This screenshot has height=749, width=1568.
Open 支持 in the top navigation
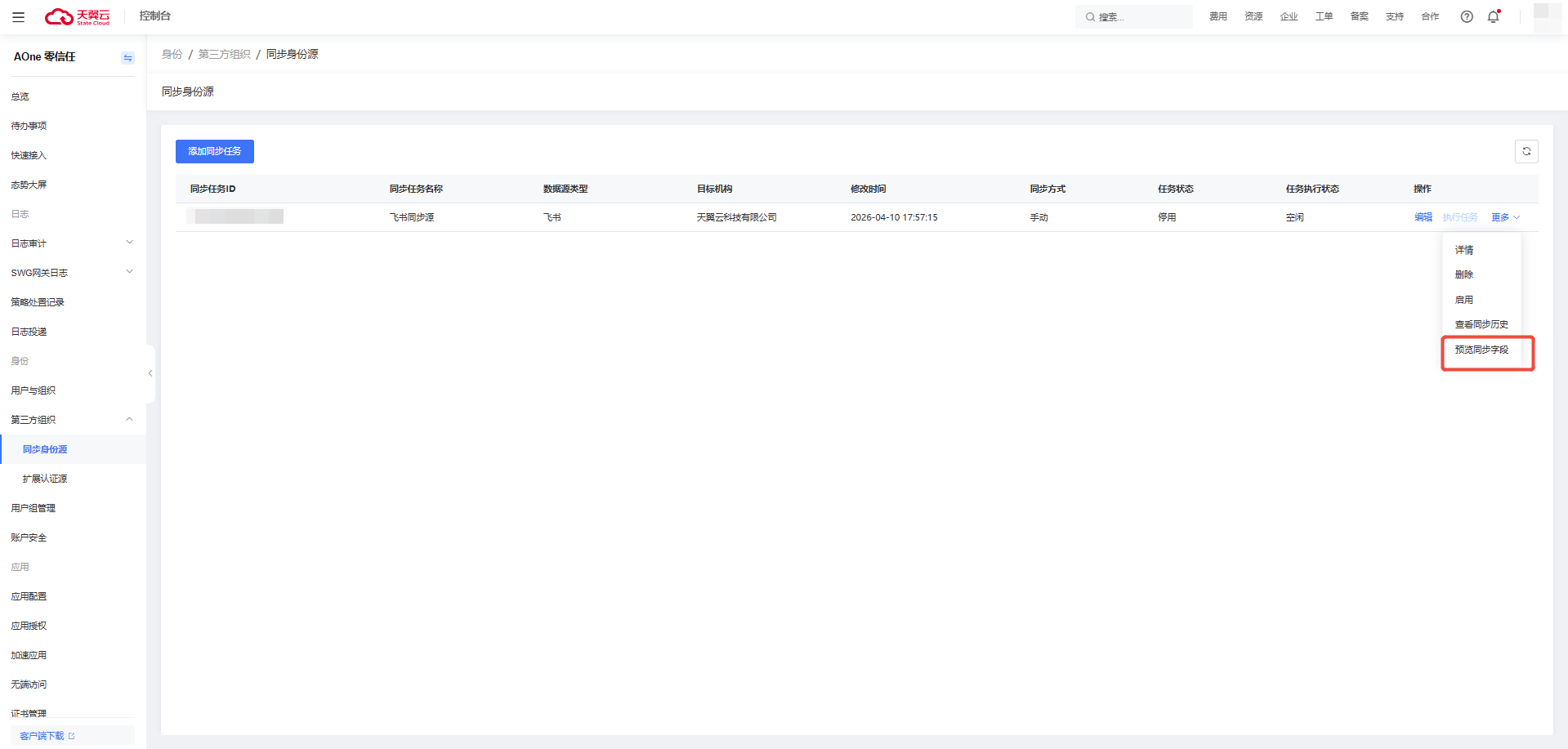[x=1394, y=16]
